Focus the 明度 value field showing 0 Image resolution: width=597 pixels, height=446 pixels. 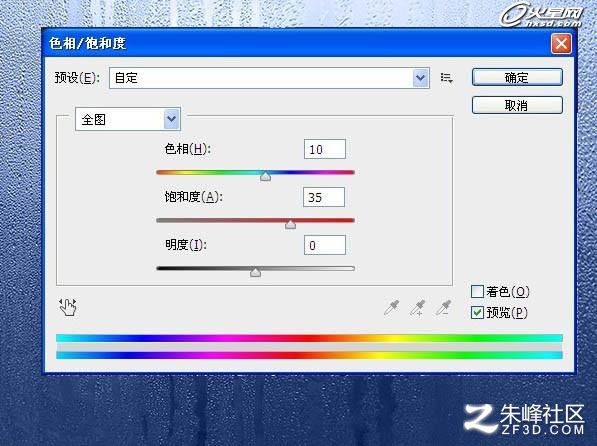point(325,245)
